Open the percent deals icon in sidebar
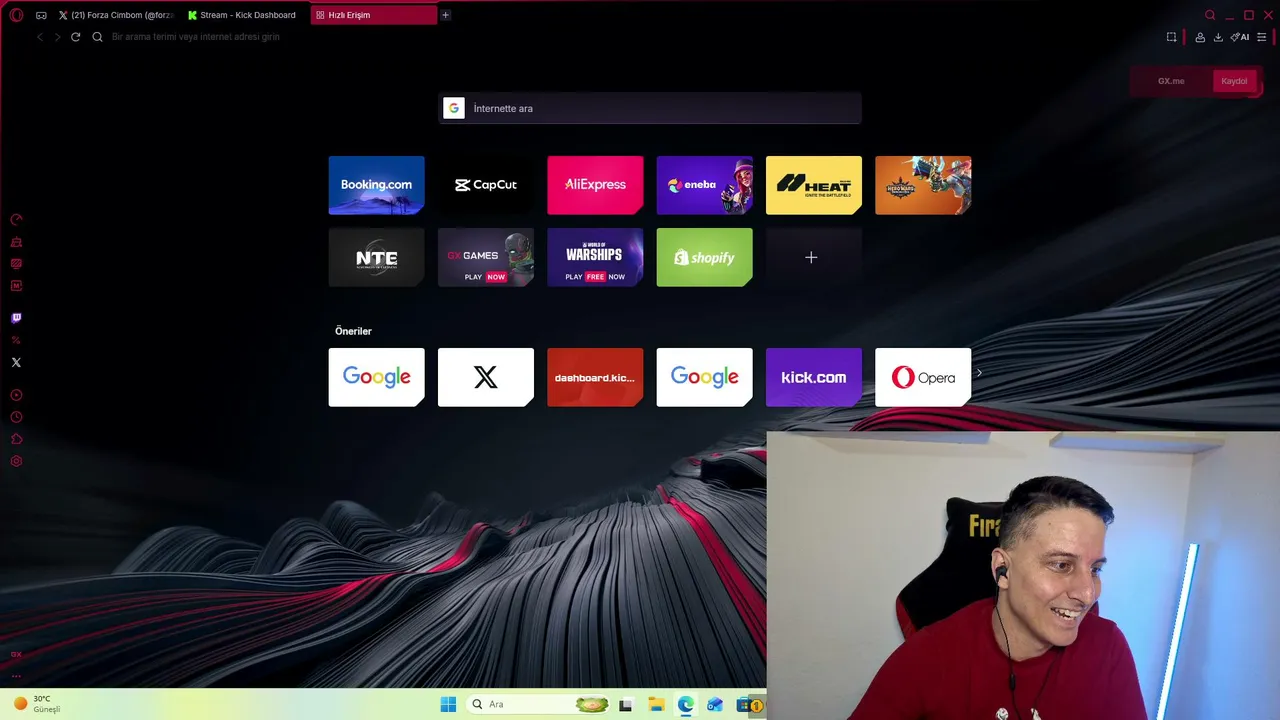This screenshot has height=720, width=1280. pos(16,340)
